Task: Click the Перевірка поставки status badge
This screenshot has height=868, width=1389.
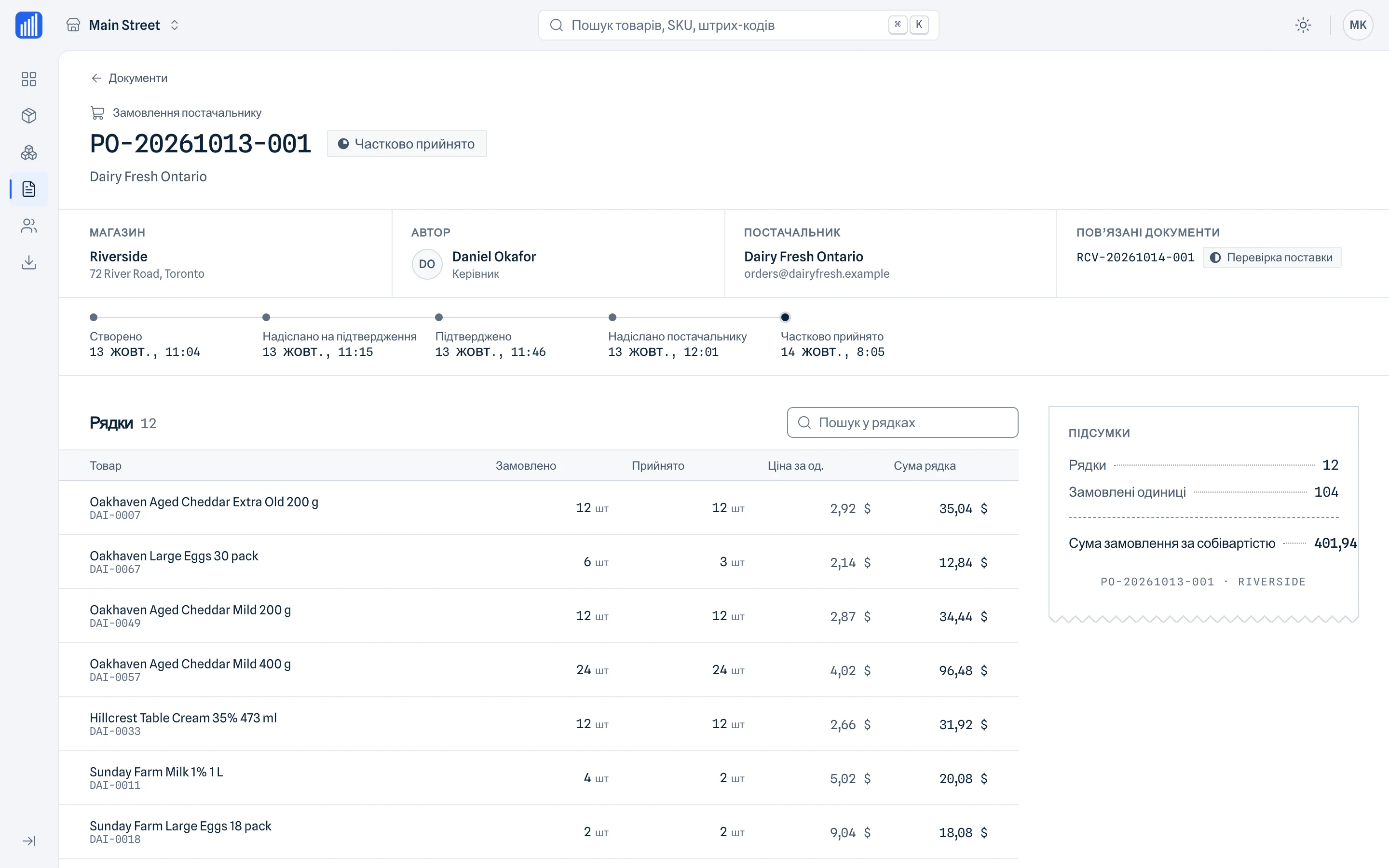Action: click(x=1272, y=258)
